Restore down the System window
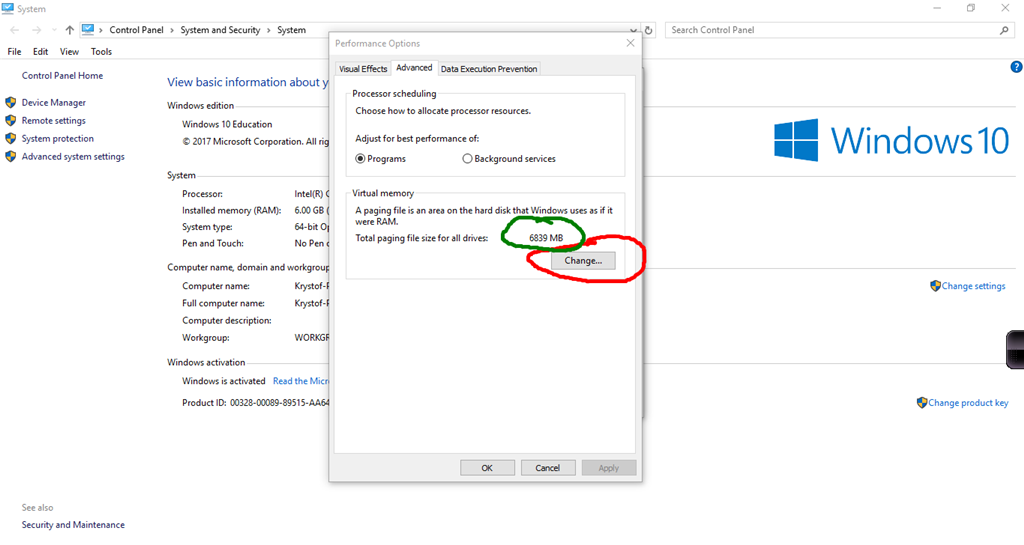The height and width of the screenshot is (545, 1024). tap(971, 8)
